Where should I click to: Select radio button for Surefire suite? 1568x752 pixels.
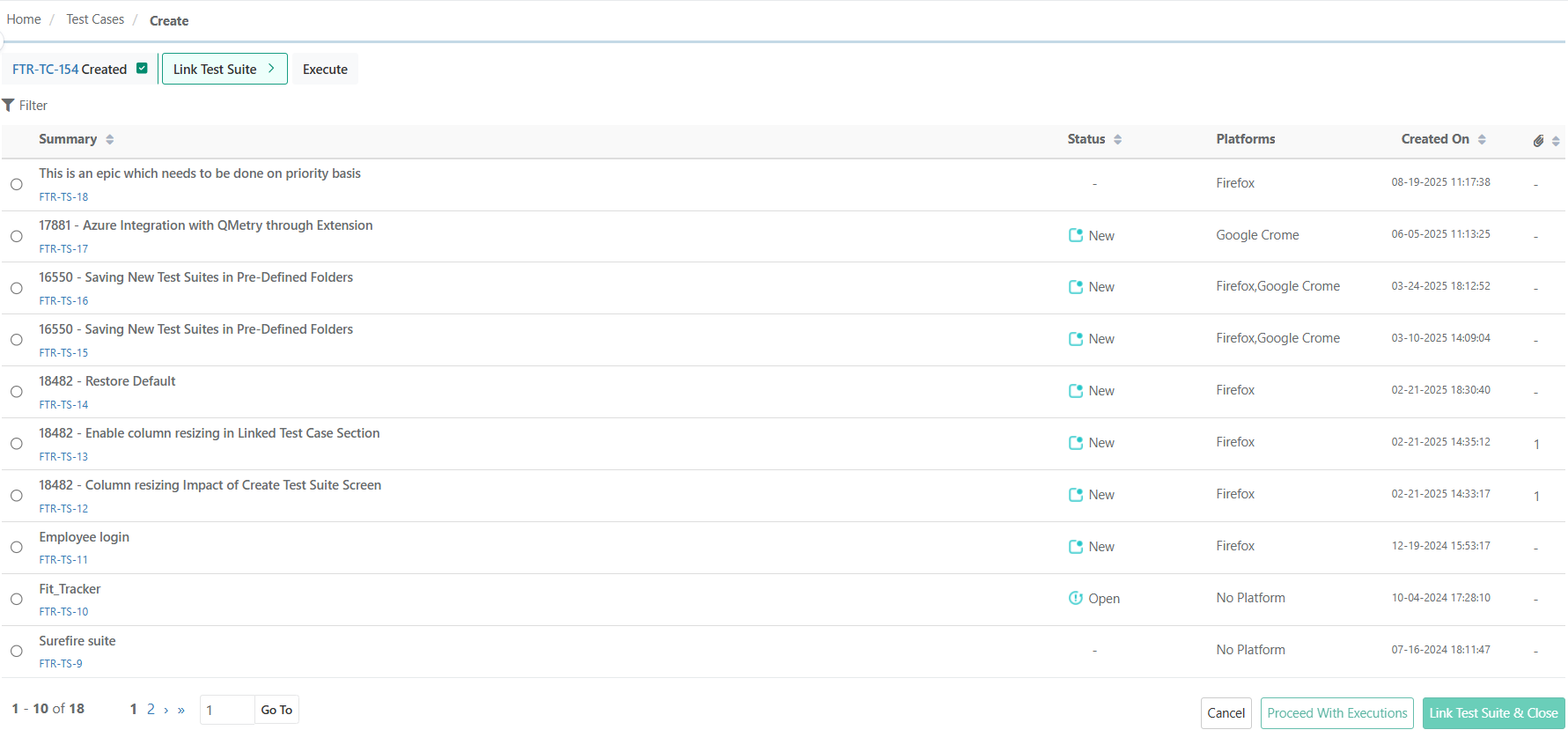[17, 652]
